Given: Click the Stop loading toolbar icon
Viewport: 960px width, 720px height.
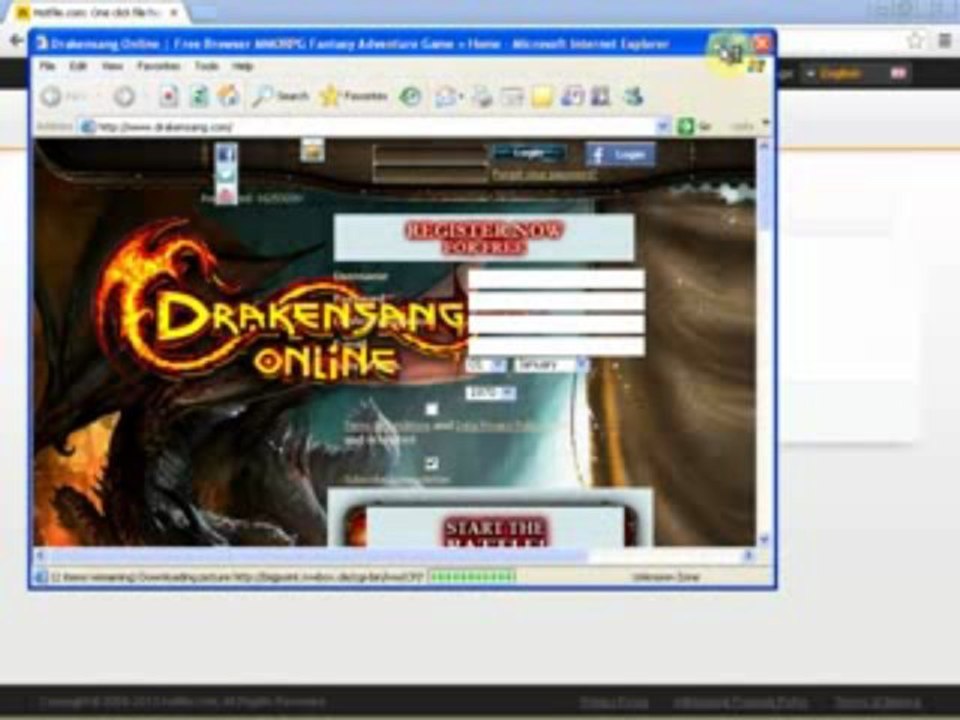Looking at the screenshot, I should [169, 96].
